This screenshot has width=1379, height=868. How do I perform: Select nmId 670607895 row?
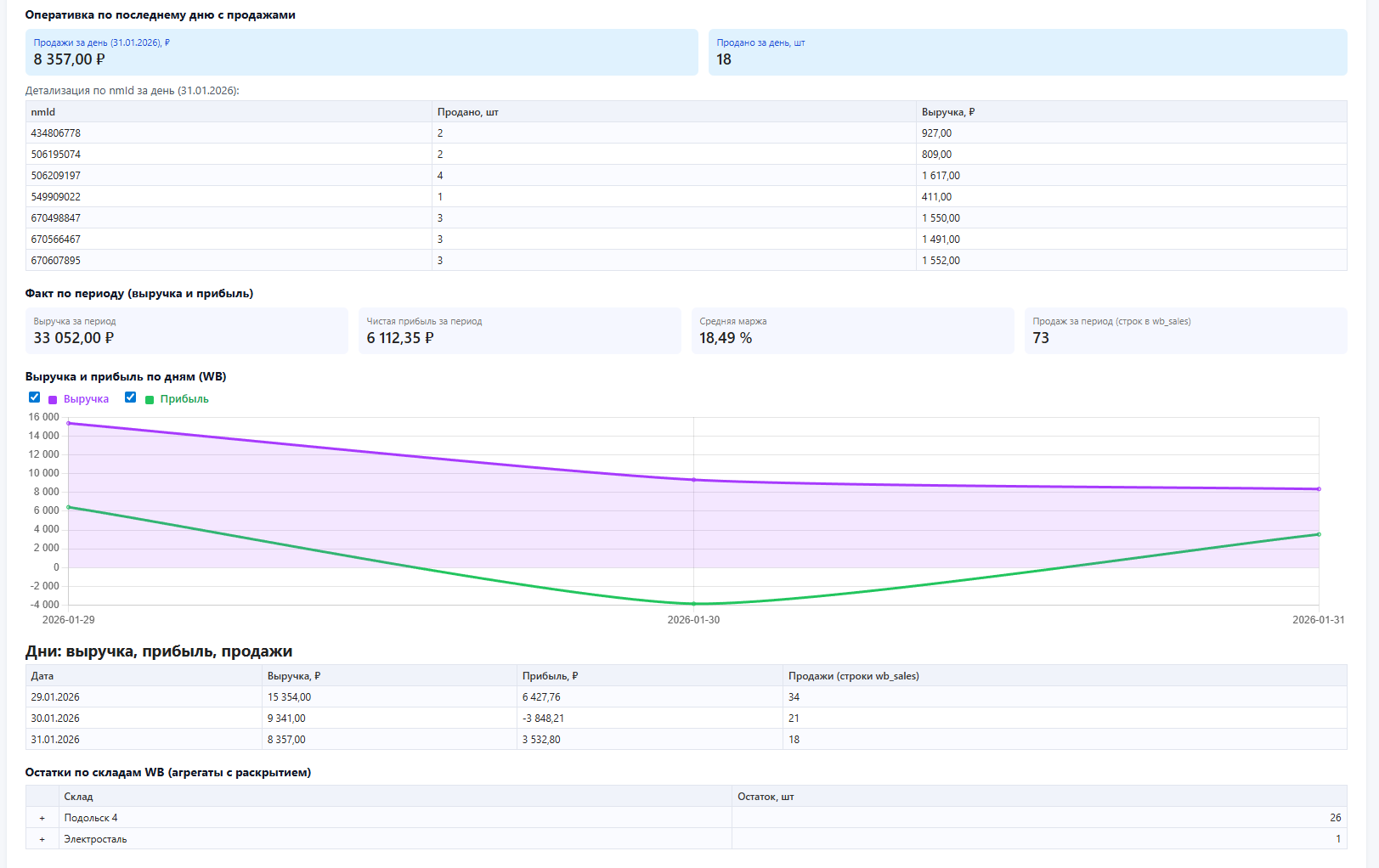coord(687,261)
